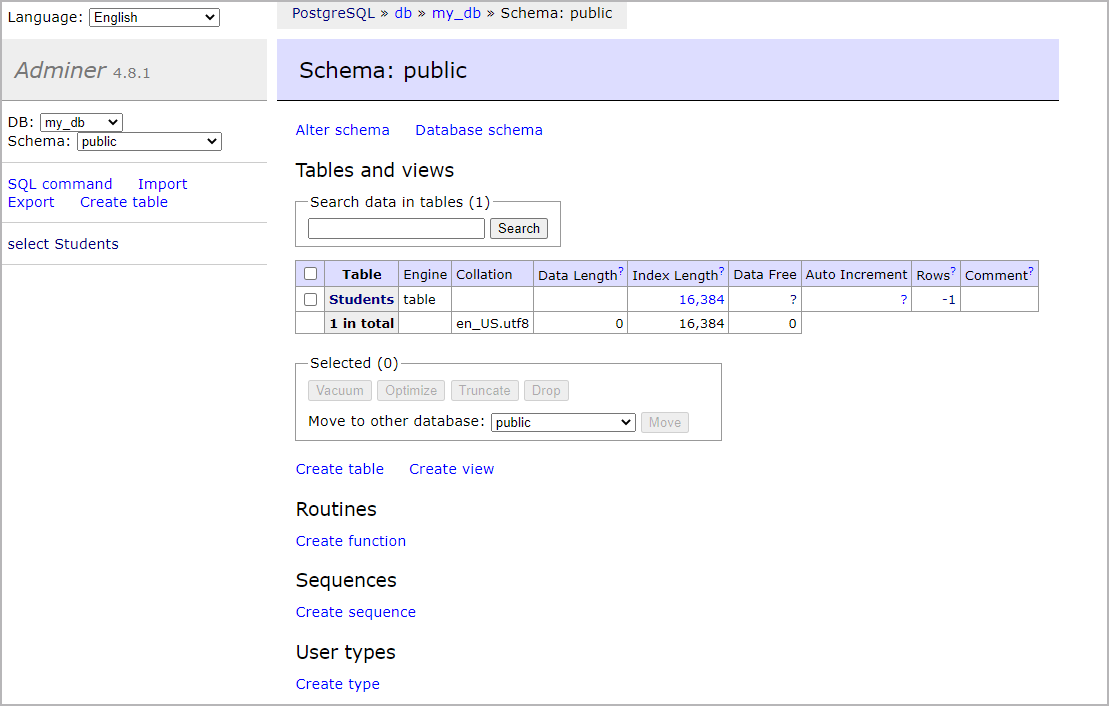The width and height of the screenshot is (1109, 706).
Task: Click the Move button
Action: (665, 422)
